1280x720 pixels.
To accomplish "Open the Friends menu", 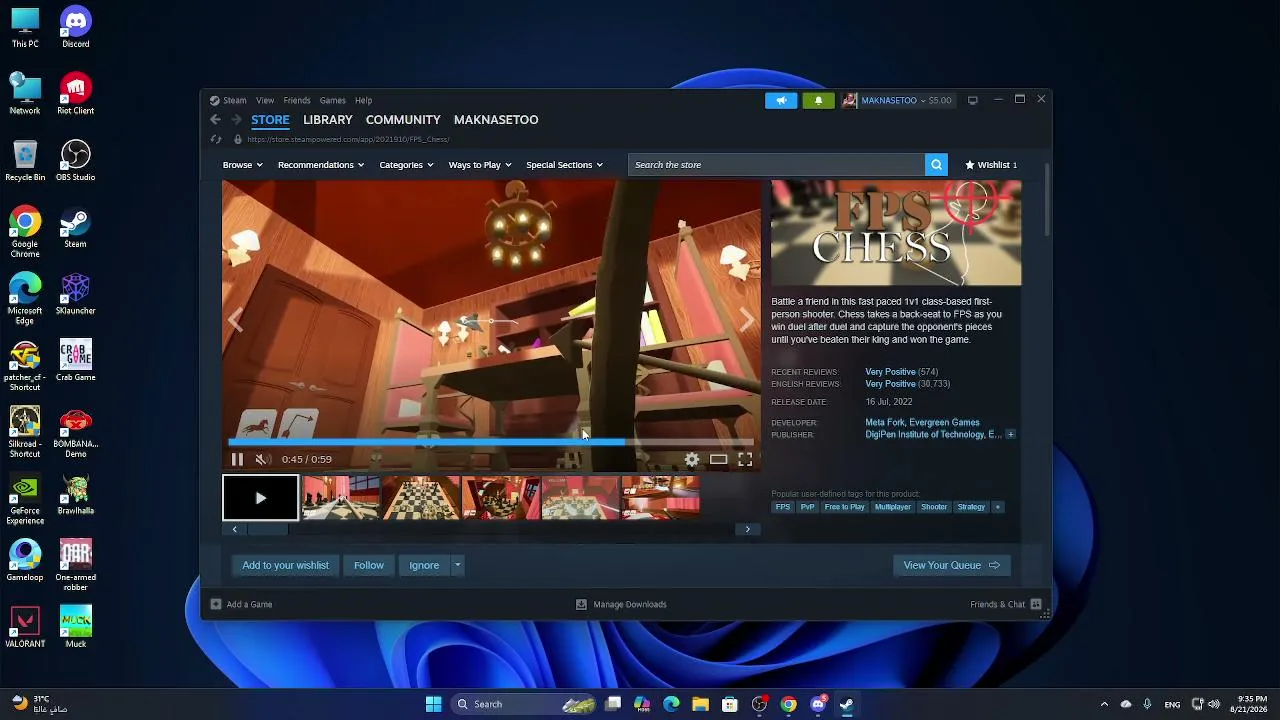I will pyautogui.click(x=297, y=100).
